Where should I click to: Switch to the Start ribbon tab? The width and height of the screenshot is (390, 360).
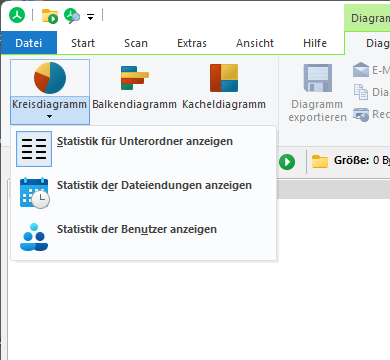(x=83, y=43)
